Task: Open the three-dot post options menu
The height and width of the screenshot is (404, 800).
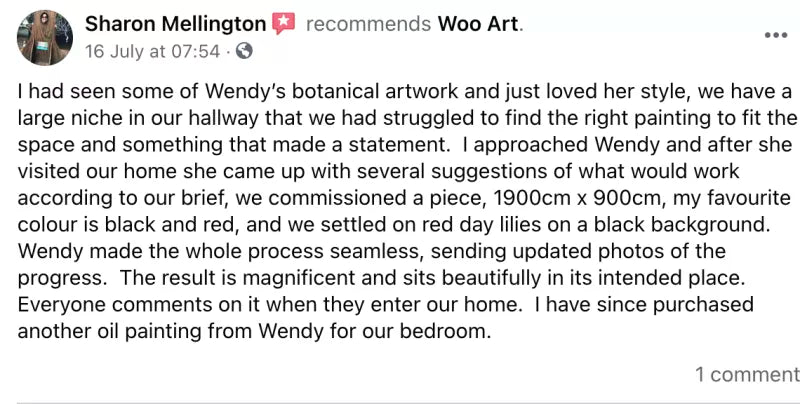Action: click(775, 35)
